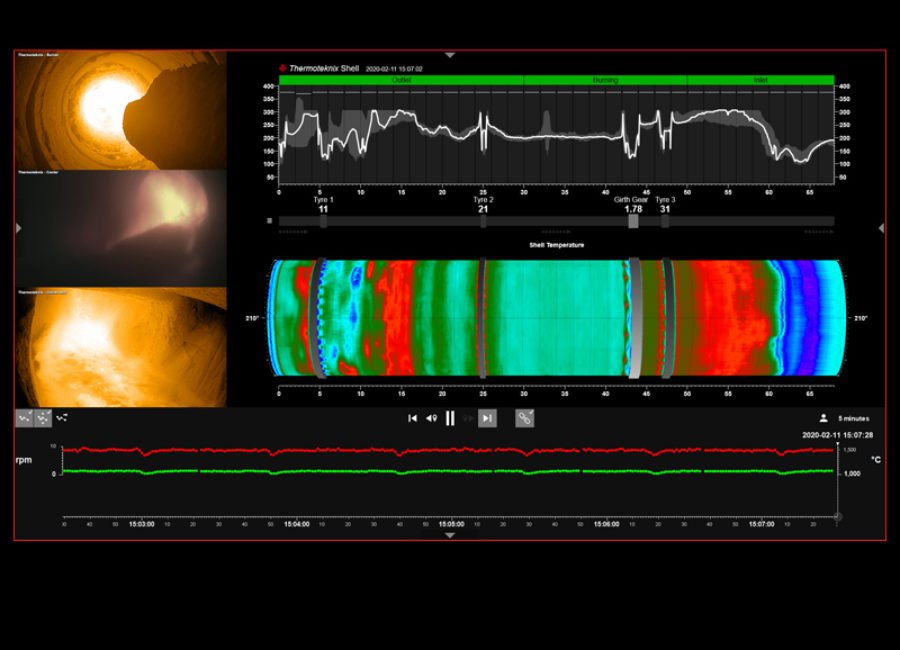
Task: Jump to the end of the recording
Action: pyautogui.click(x=487, y=418)
